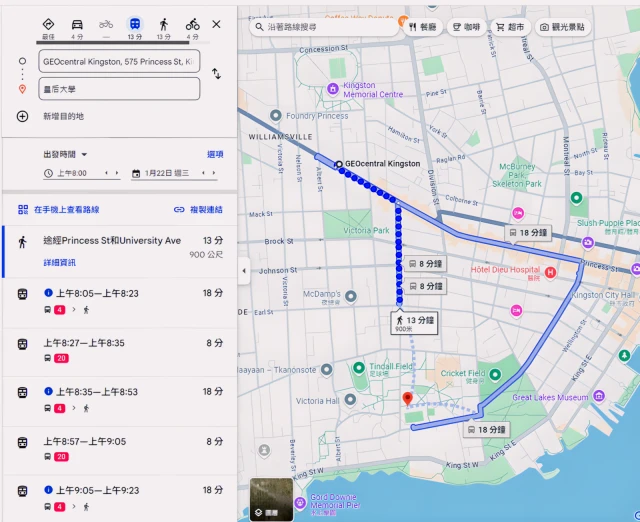Switch to cycling directions mode
Screen dimensions: 640x522
(193, 29)
